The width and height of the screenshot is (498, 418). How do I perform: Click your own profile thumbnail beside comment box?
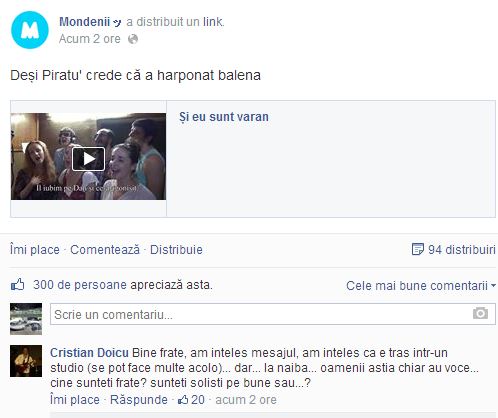pos(26,319)
